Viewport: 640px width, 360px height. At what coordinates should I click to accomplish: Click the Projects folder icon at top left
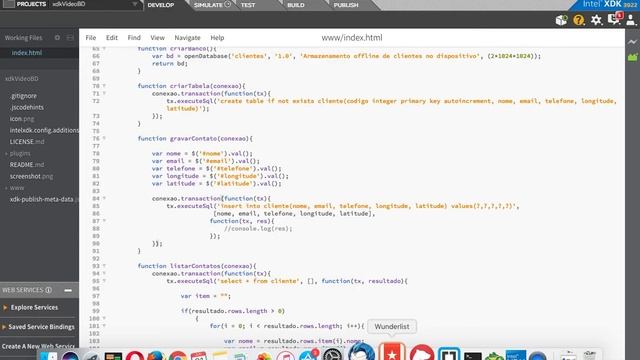click(9, 4)
